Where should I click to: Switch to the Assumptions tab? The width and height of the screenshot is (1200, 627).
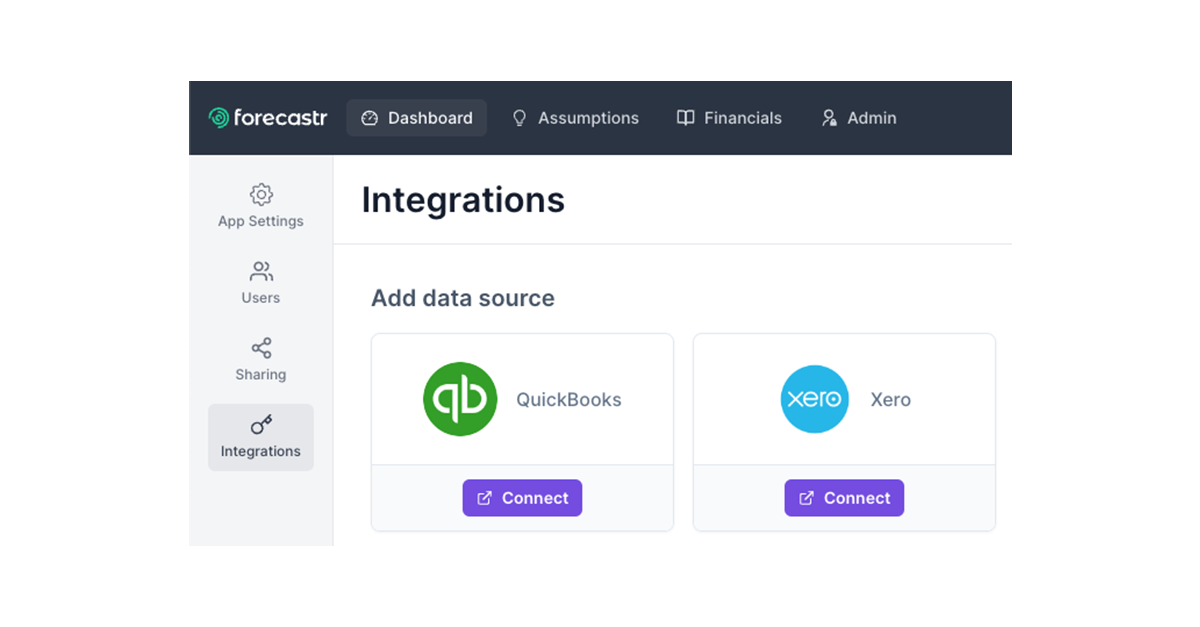pos(576,118)
